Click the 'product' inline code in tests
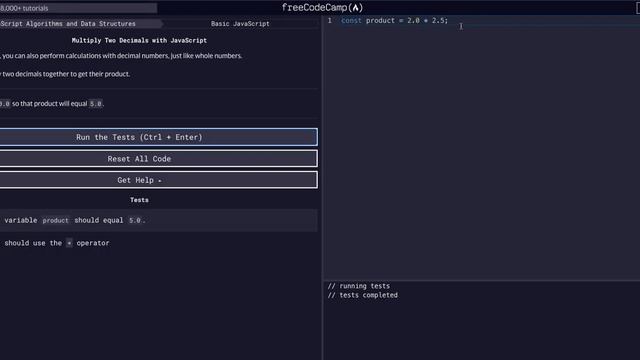 (56, 220)
